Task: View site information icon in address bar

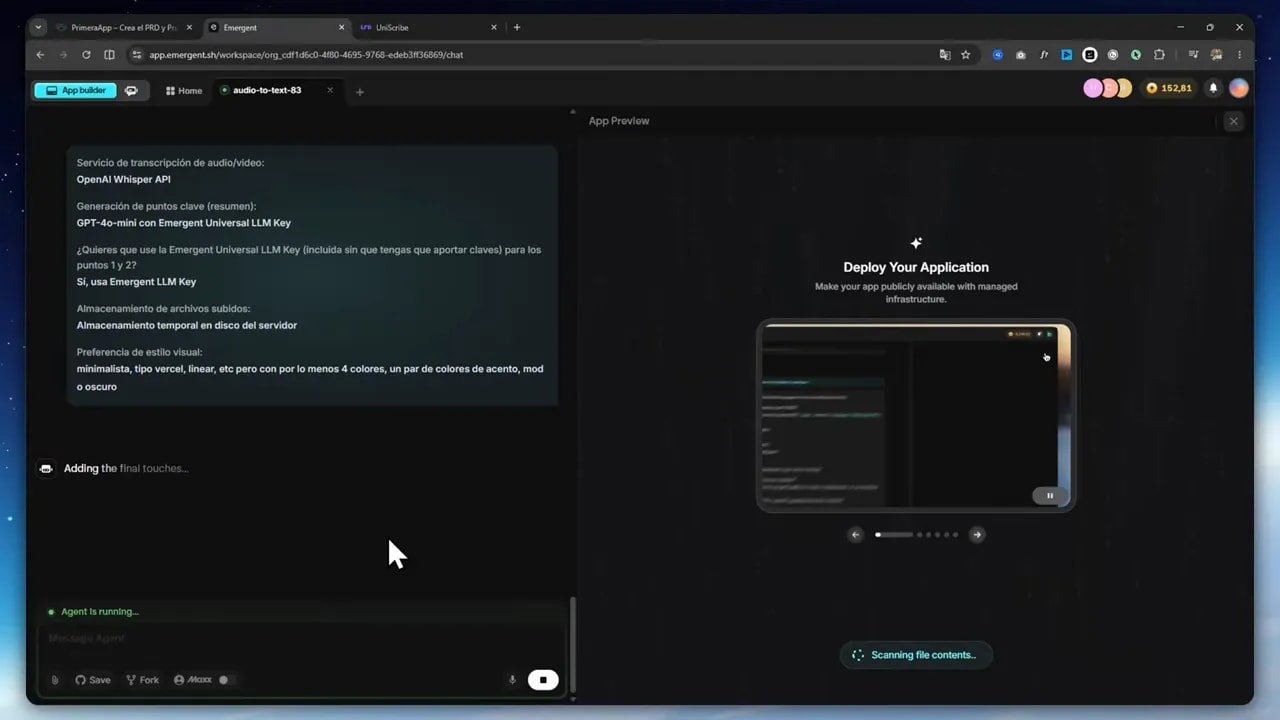Action: 138,55
